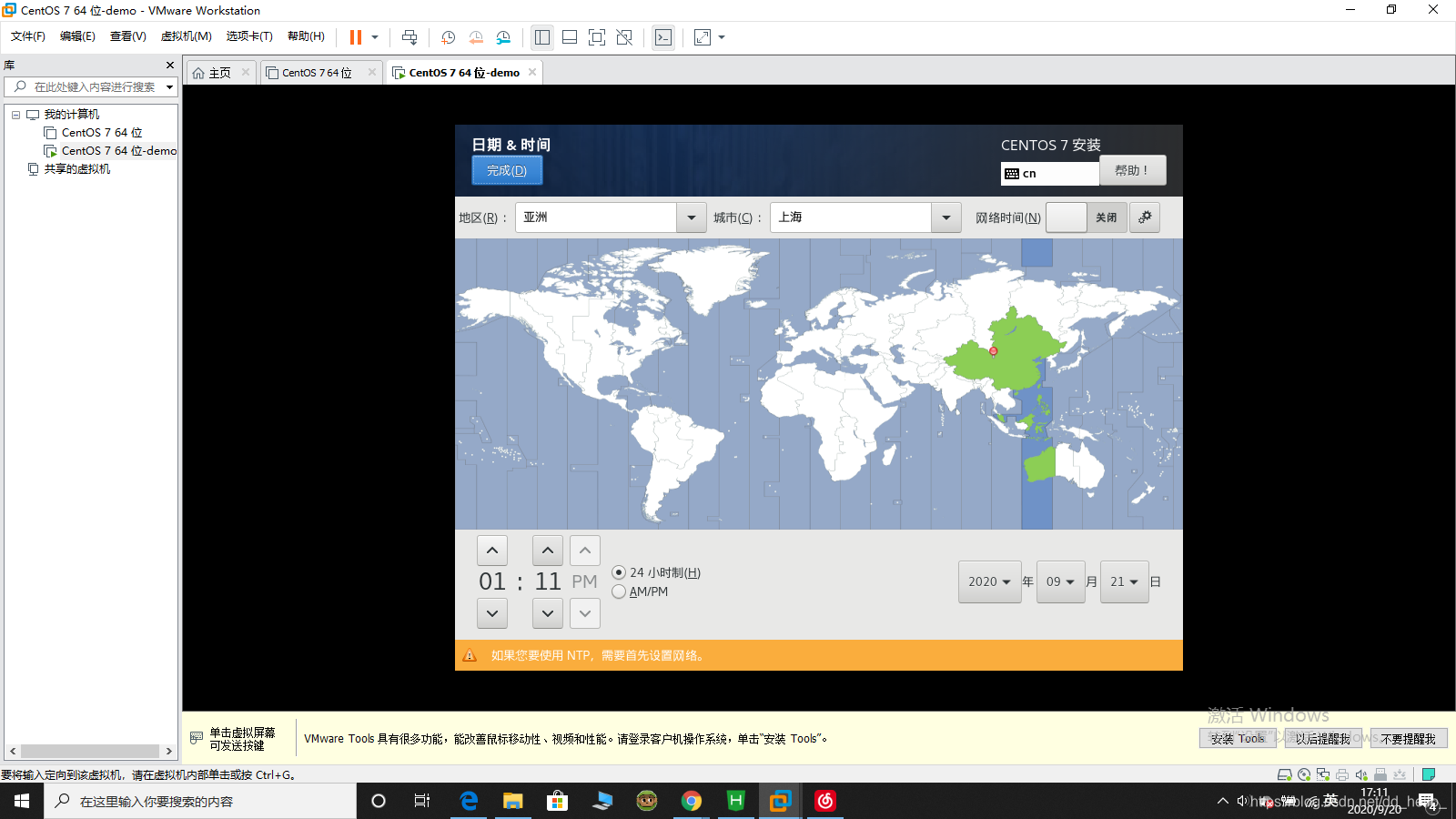Click the stretch guest display icon
1456x819 pixels.
[x=703, y=37]
